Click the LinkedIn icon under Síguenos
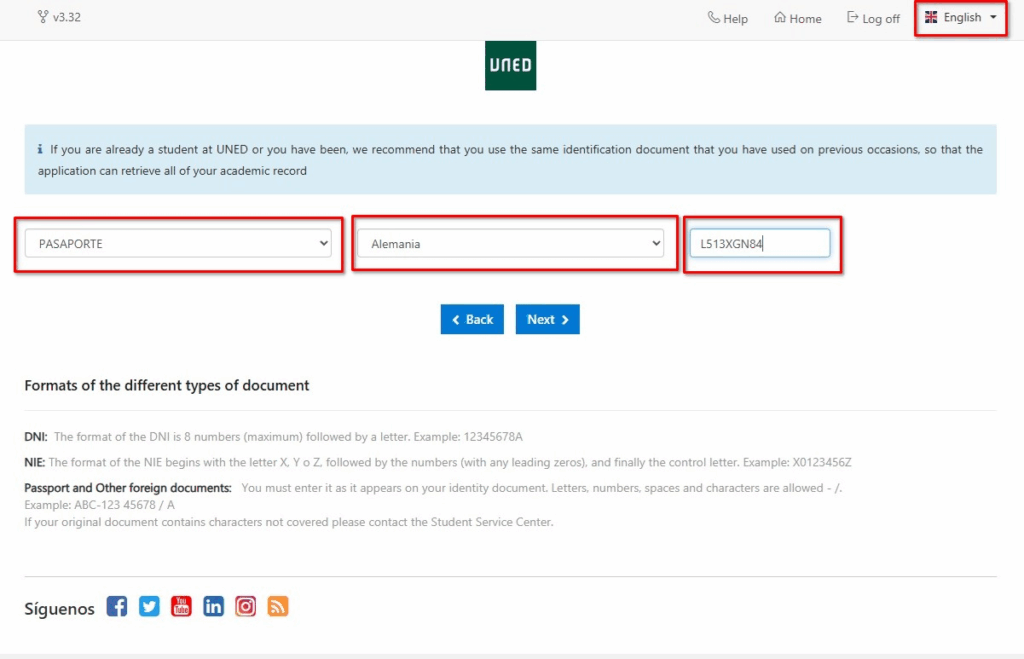The image size is (1024, 659). click(213, 606)
